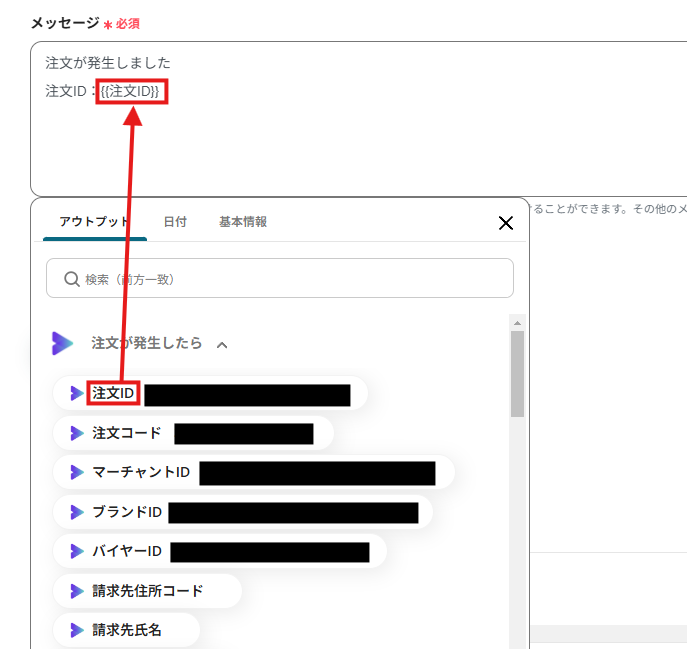
Task: Insert the ブランドID output item
Action: click(243, 512)
